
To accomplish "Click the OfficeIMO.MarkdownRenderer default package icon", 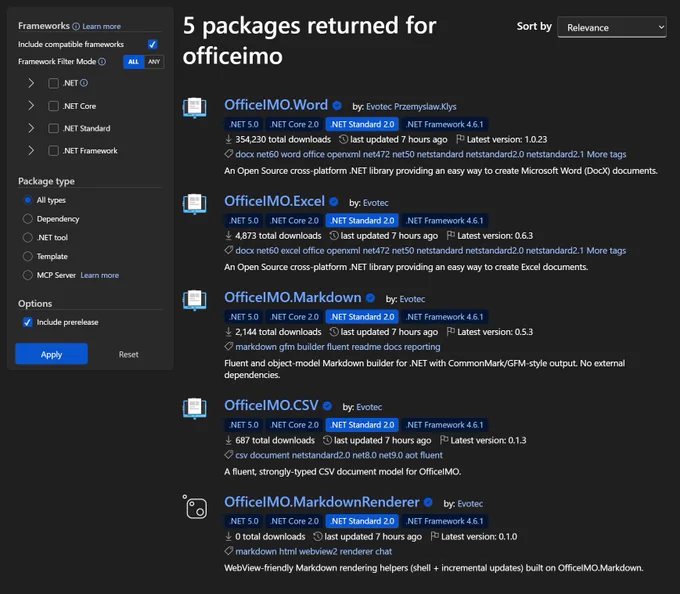I will pos(195,507).
